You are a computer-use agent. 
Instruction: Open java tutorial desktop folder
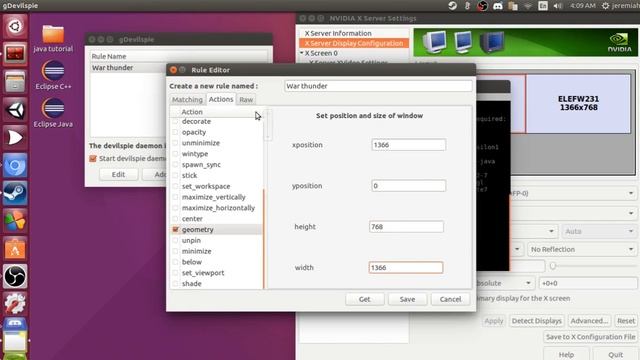[53, 39]
